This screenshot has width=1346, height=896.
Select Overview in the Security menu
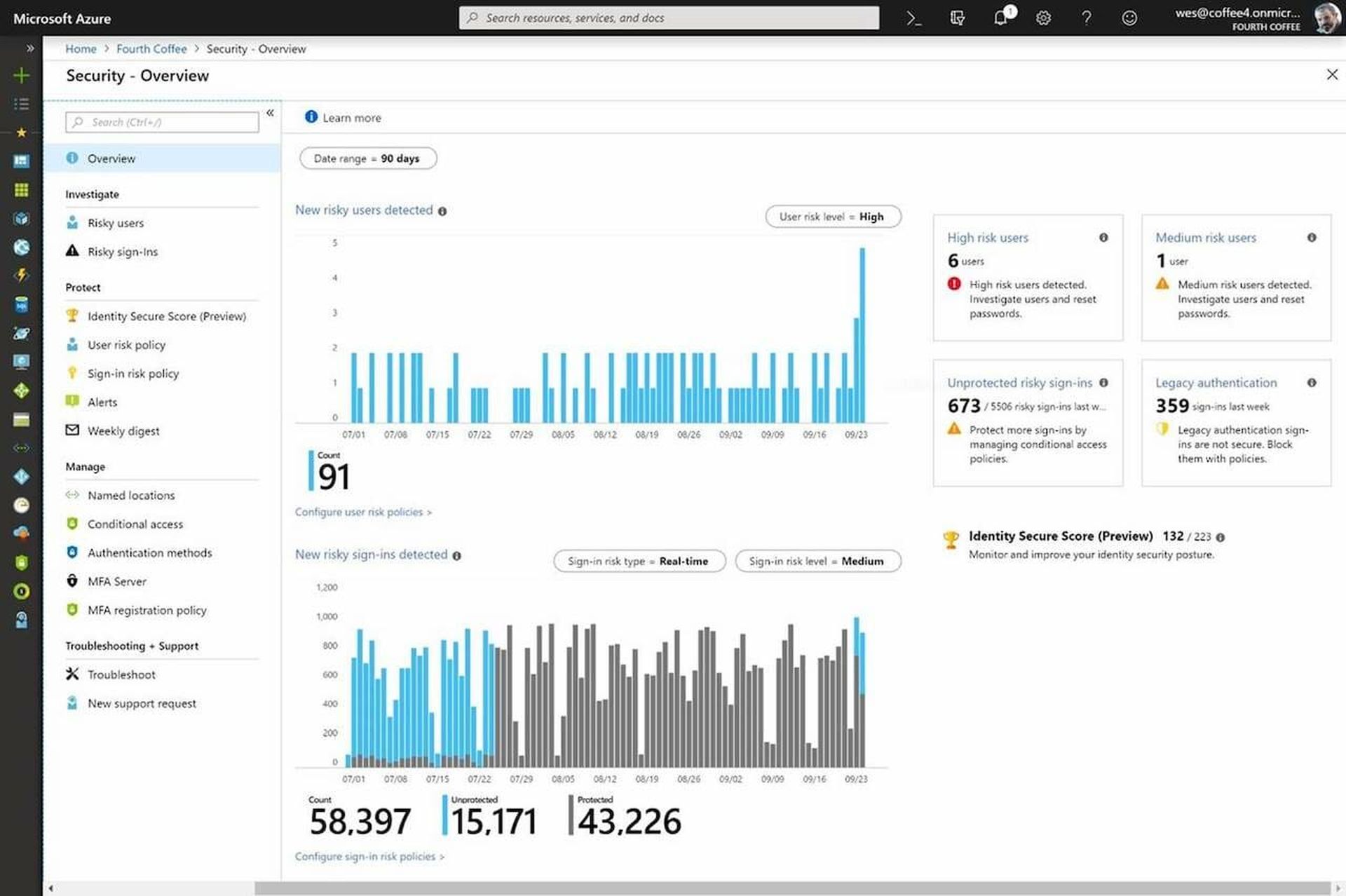[162, 158]
